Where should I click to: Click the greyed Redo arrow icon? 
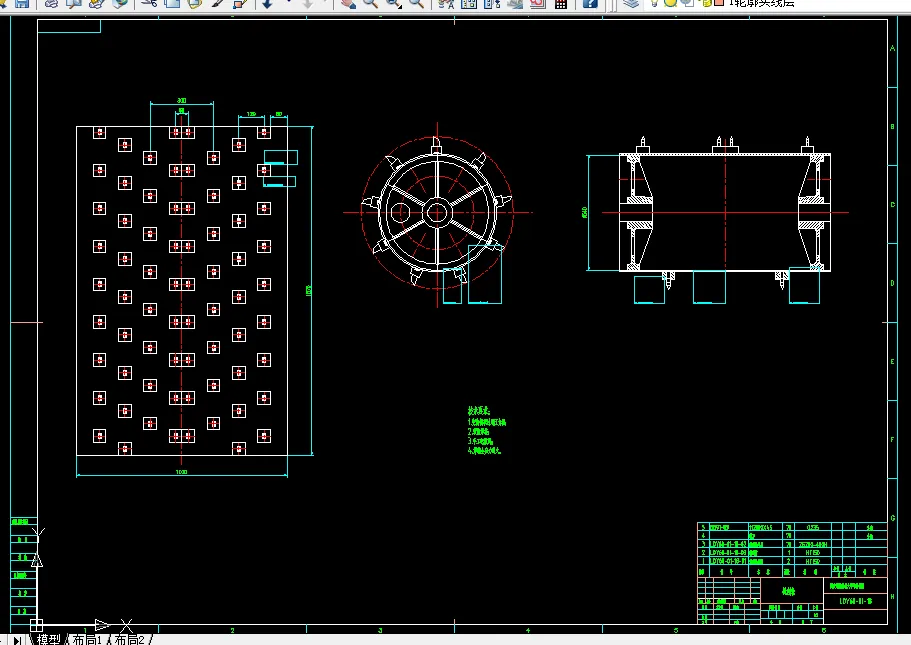pos(308,3)
